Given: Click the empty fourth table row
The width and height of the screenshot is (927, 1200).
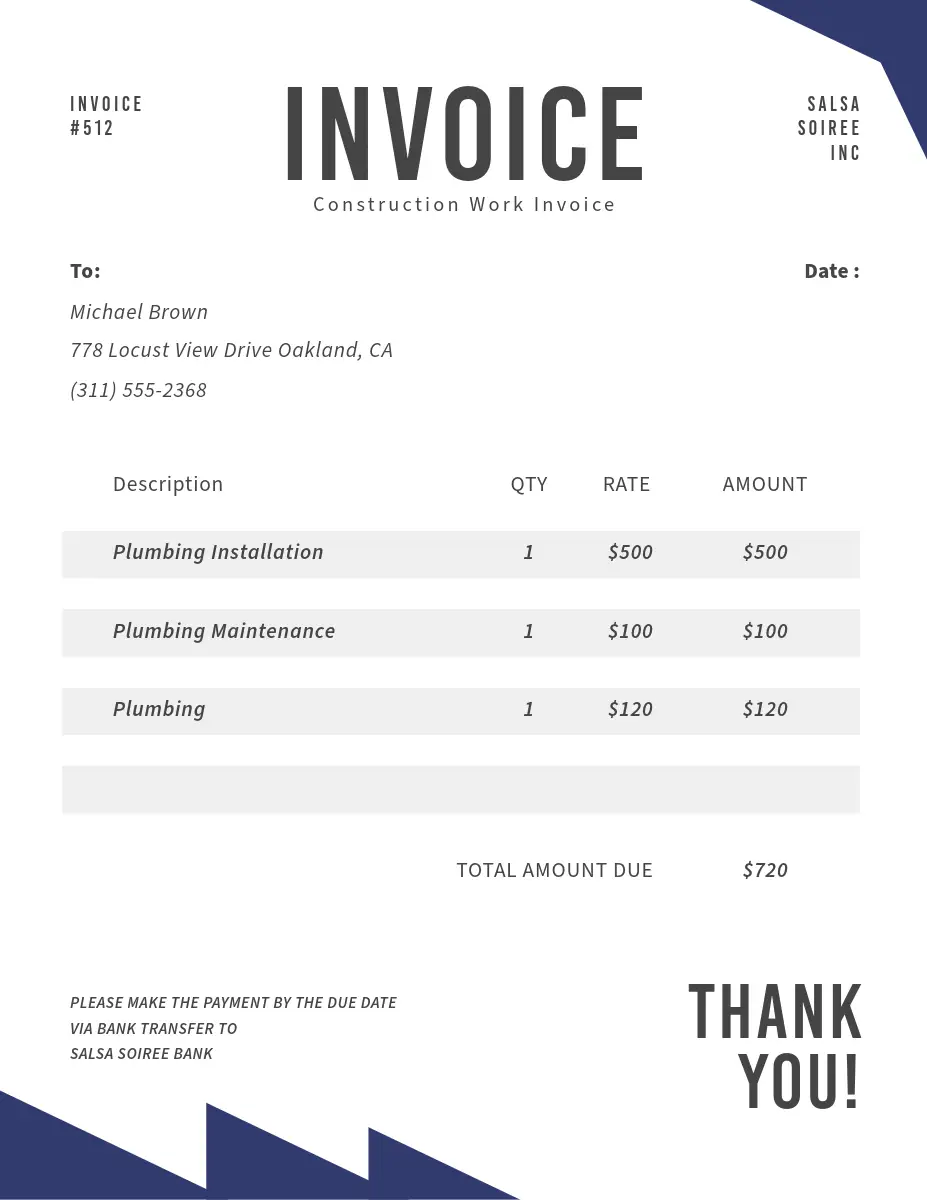Looking at the screenshot, I should pyautogui.click(x=460, y=789).
